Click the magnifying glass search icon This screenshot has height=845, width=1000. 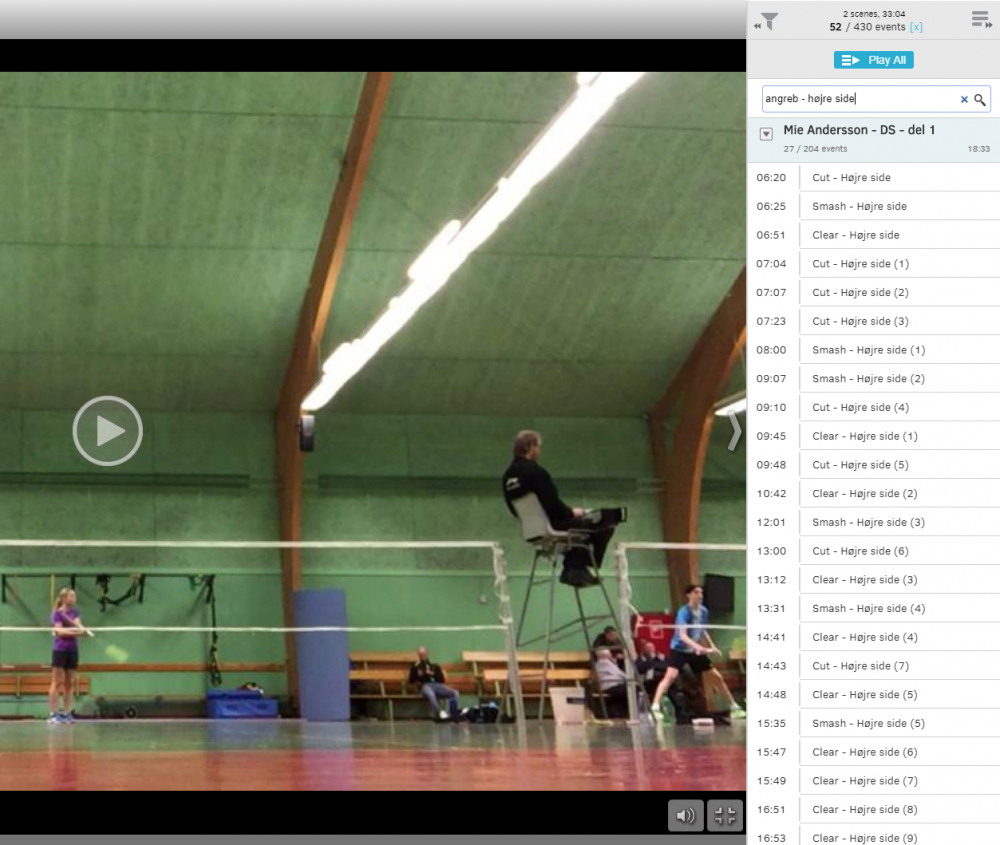(980, 100)
